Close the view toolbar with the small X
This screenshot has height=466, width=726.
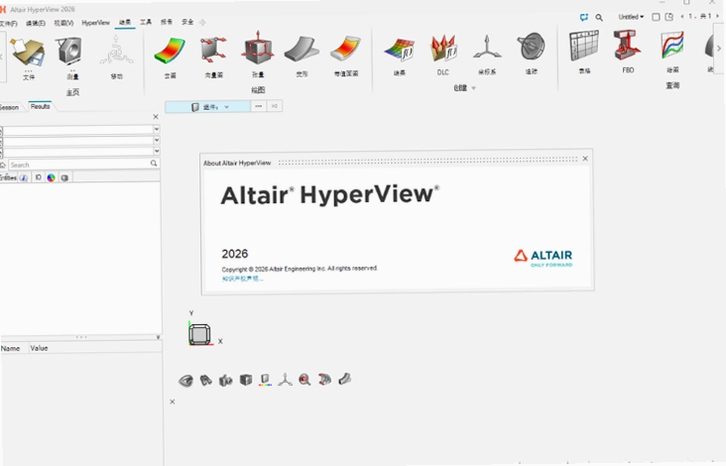pos(172,402)
